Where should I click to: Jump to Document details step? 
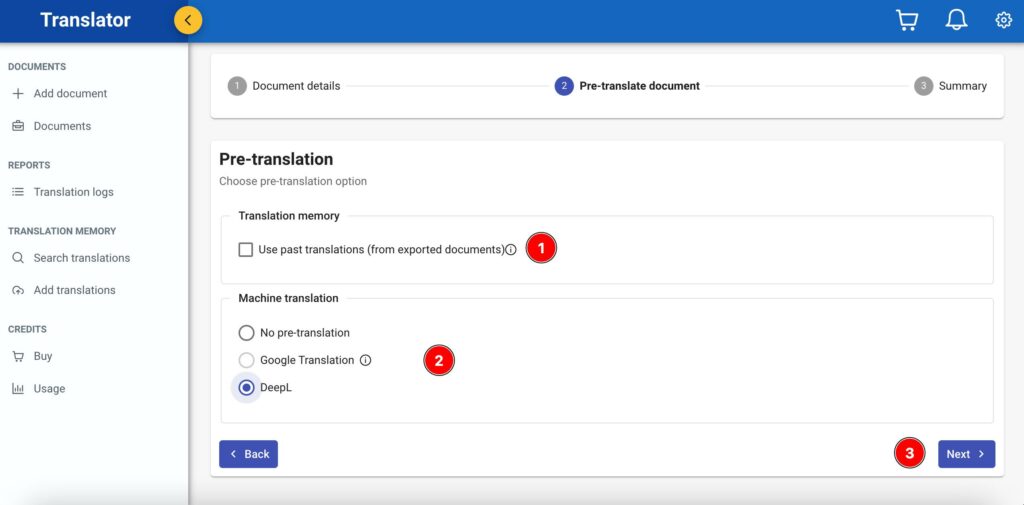pos(284,86)
